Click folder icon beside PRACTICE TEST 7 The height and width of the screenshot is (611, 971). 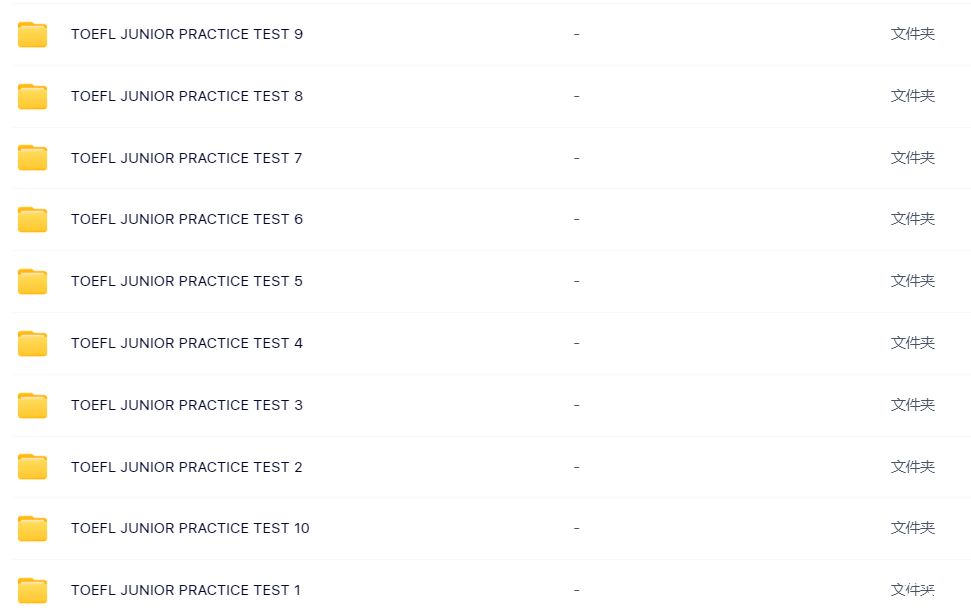pyautogui.click(x=32, y=158)
